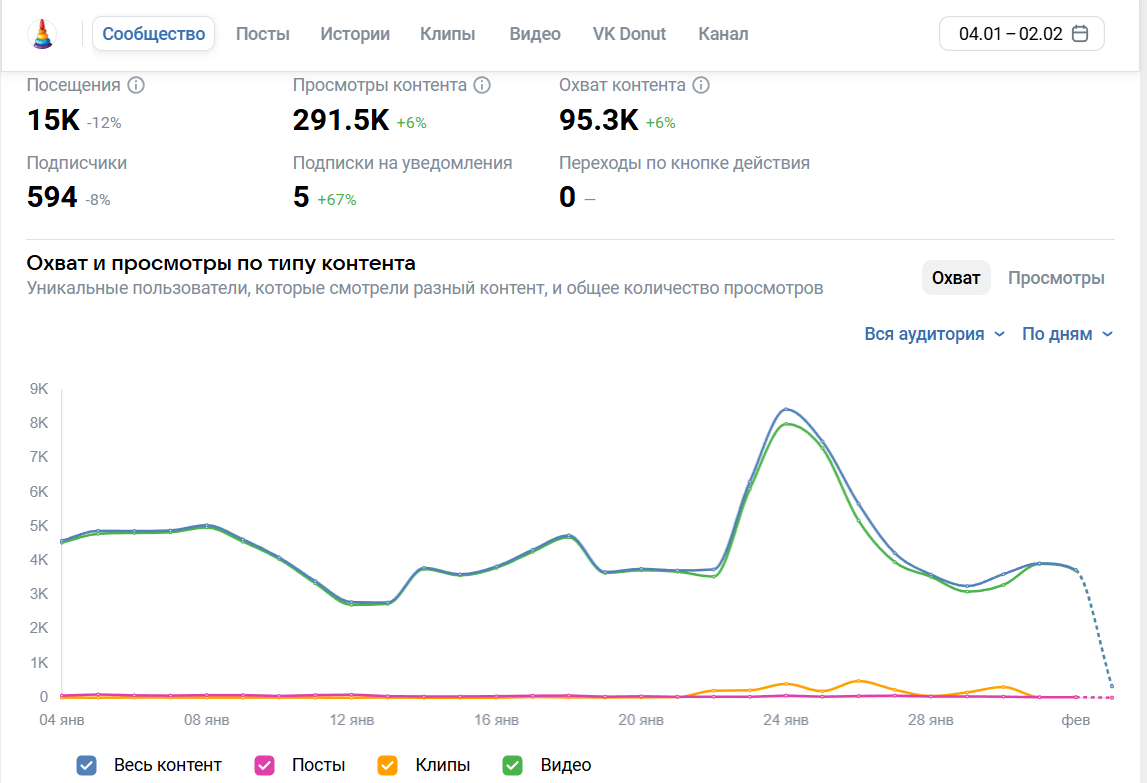The image size is (1147, 783).
Task: Expand the Вся аудитория dropdown
Action: (934, 334)
